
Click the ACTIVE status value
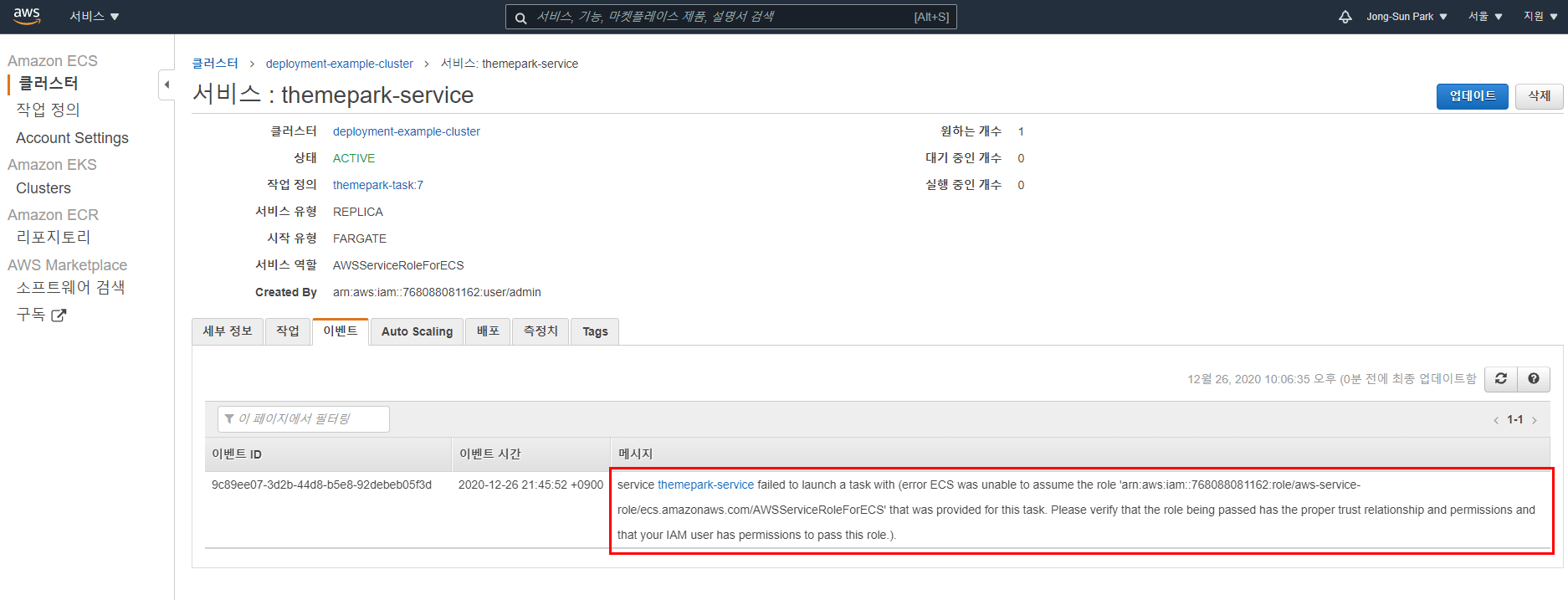[354, 158]
